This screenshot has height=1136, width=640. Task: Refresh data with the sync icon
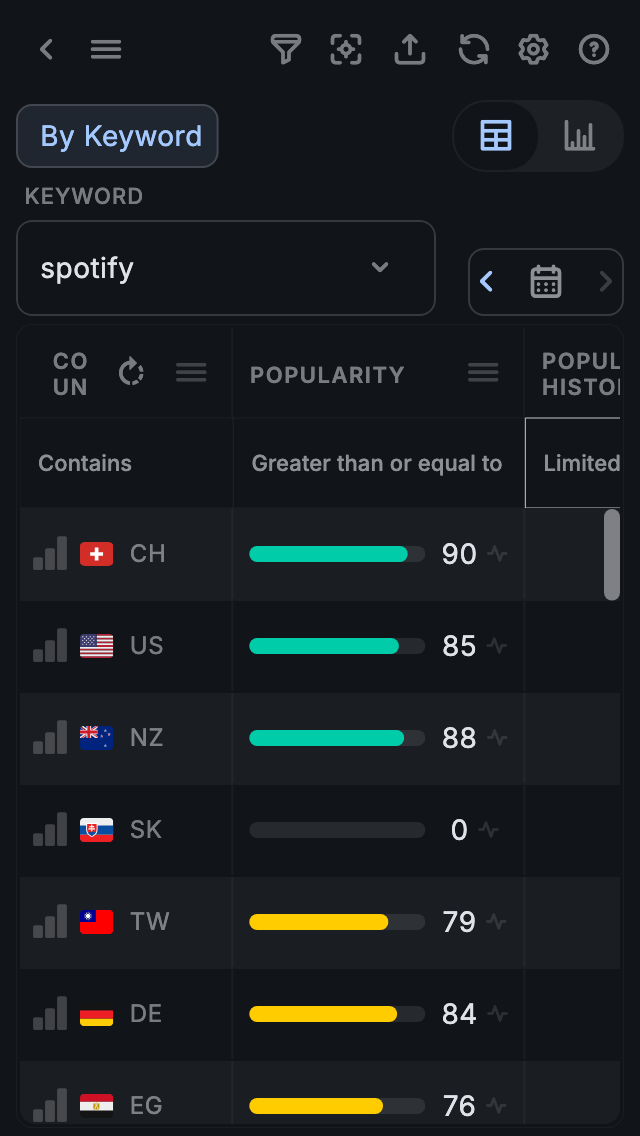tap(473, 49)
